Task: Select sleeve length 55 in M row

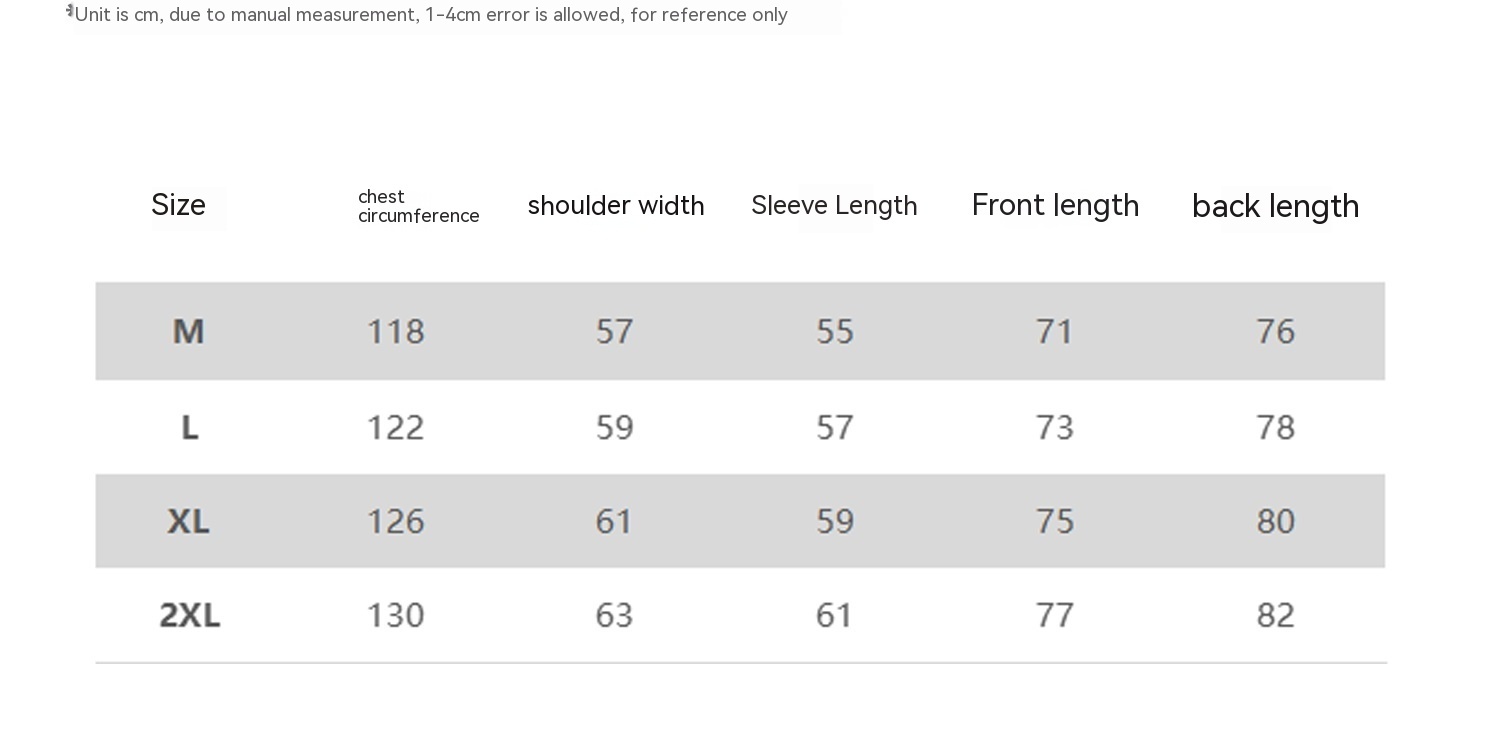Action: [835, 331]
